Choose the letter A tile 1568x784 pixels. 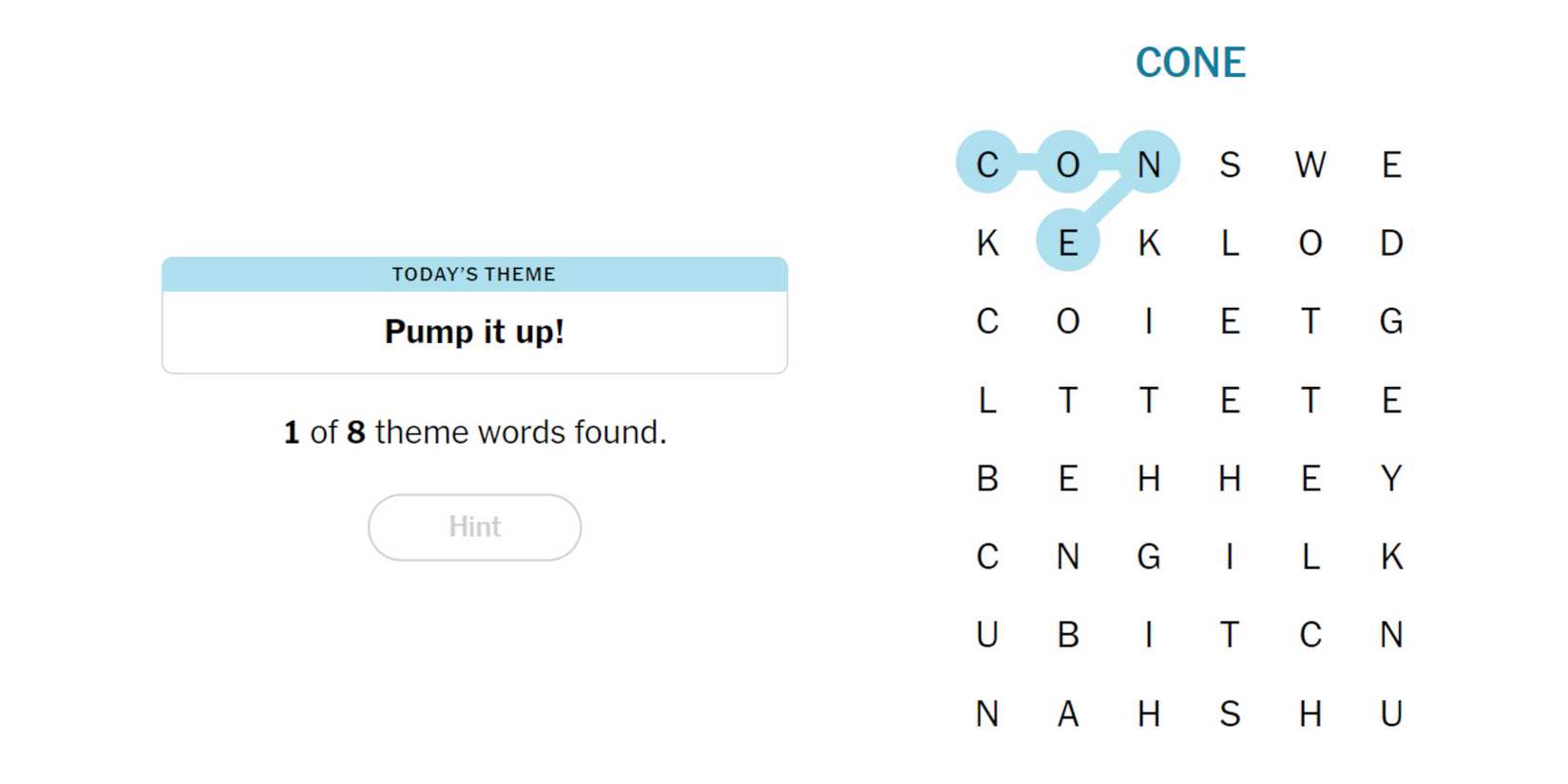click(1068, 713)
